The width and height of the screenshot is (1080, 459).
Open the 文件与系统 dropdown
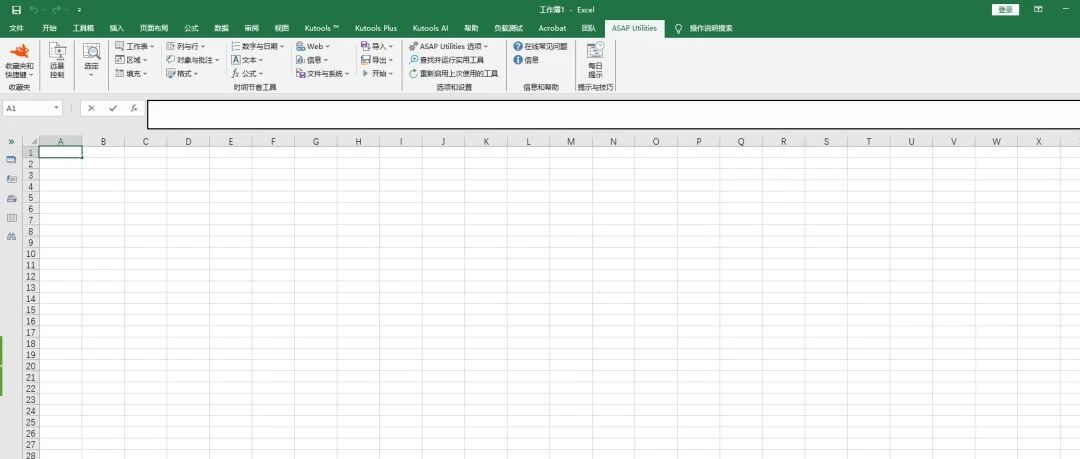click(323, 73)
